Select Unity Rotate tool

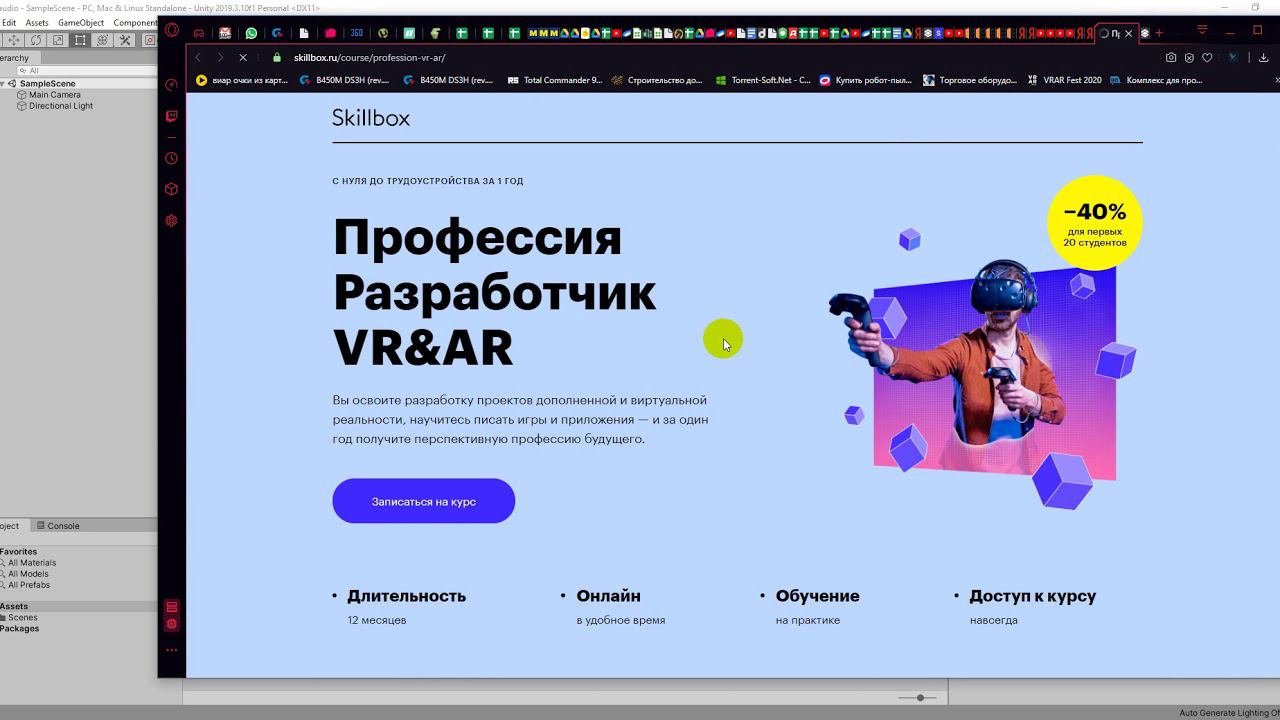pyautogui.click(x=36, y=40)
